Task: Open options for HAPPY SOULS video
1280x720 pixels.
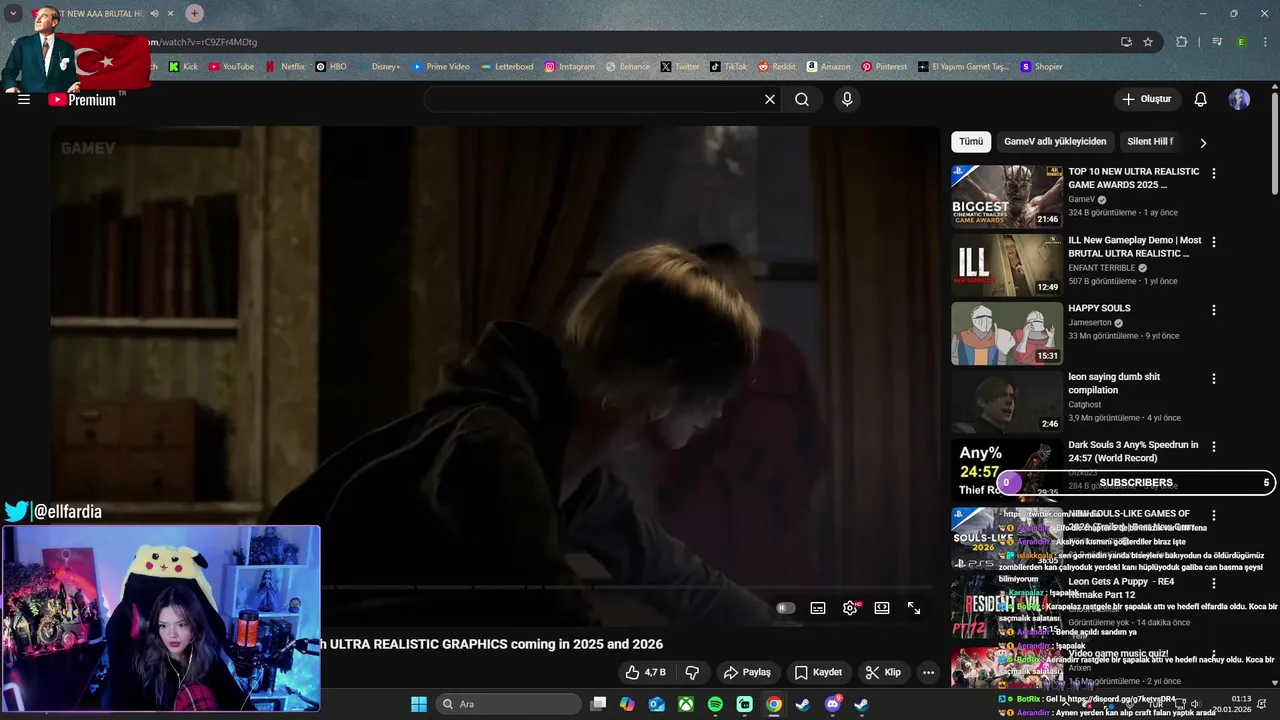Action: click(1214, 310)
